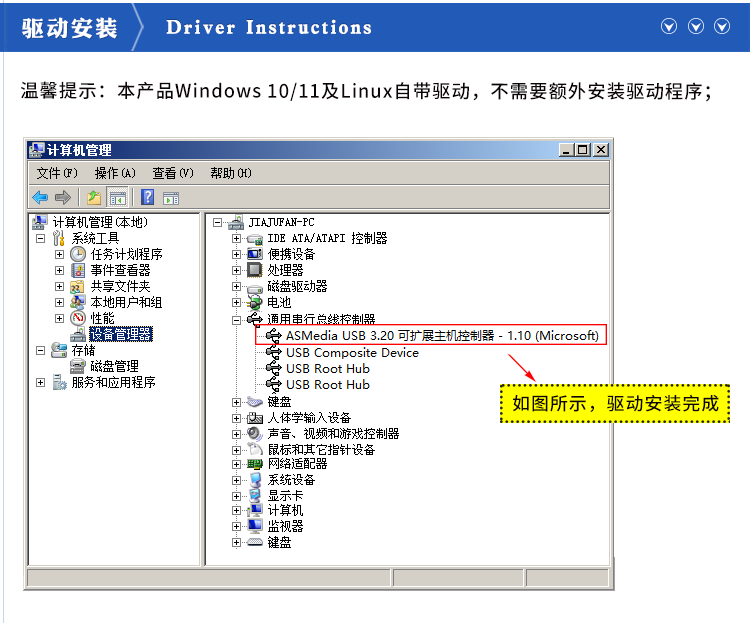
Task: Expand the 系统设备 node
Action: (x=236, y=480)
